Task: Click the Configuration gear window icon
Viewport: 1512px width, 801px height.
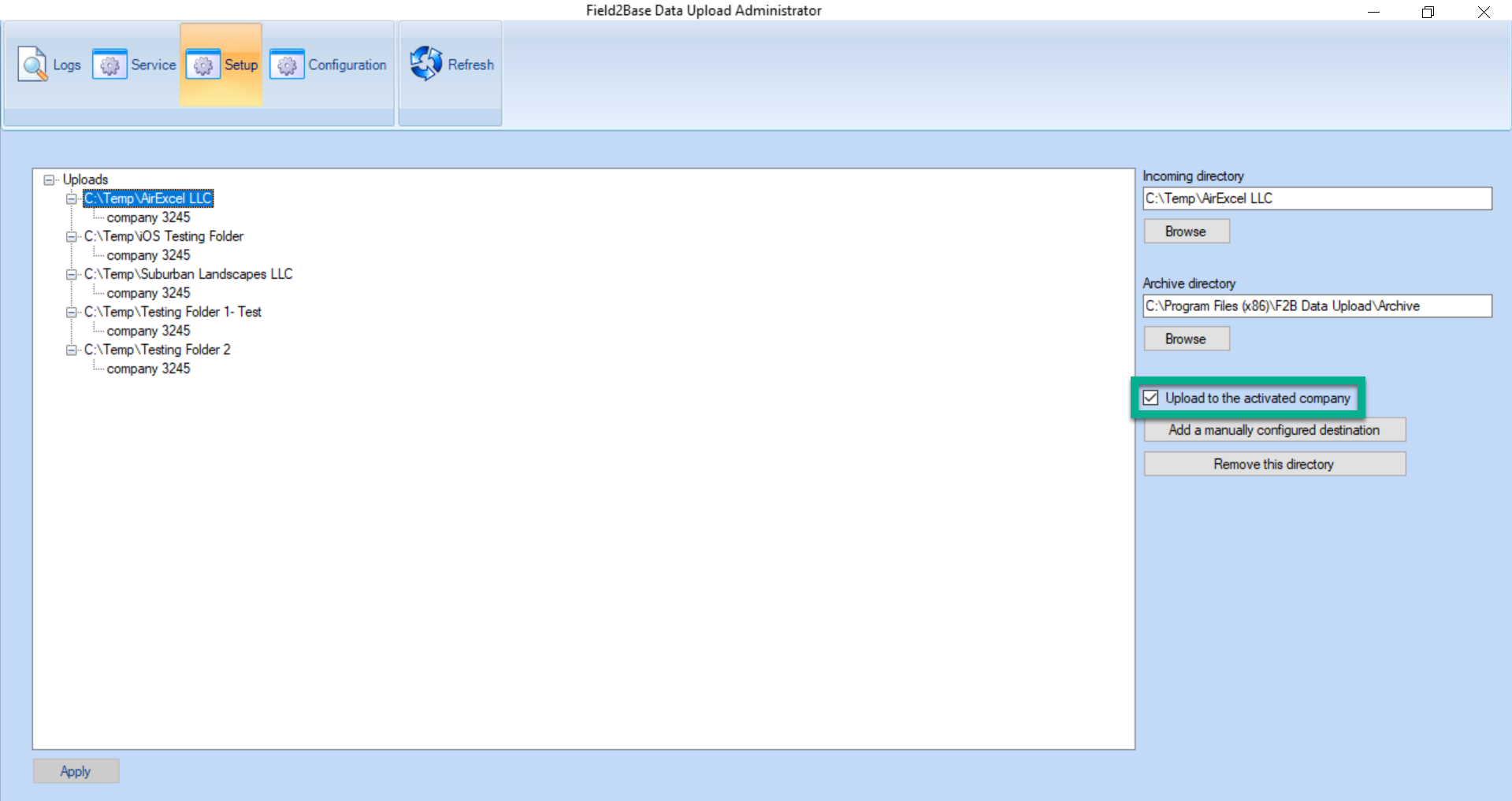Action: (x=287, y=65)
